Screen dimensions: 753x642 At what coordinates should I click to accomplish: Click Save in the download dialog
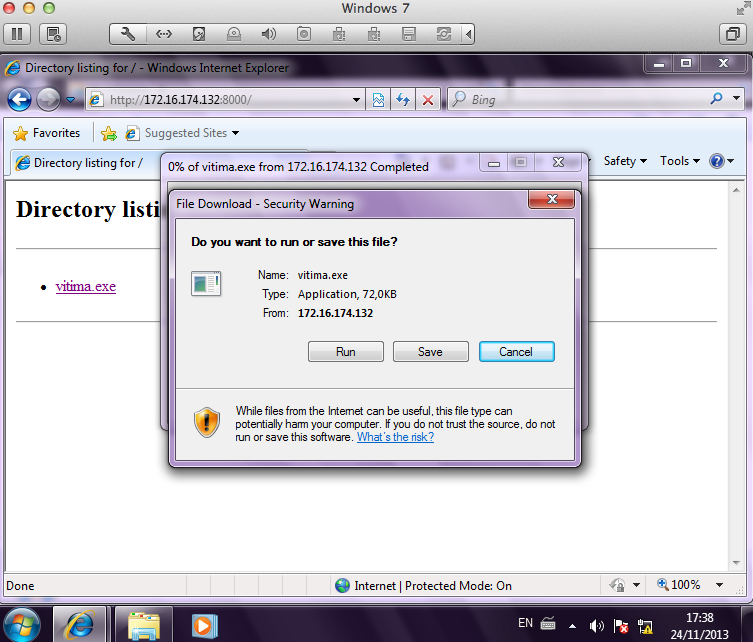tap(430, 352)
